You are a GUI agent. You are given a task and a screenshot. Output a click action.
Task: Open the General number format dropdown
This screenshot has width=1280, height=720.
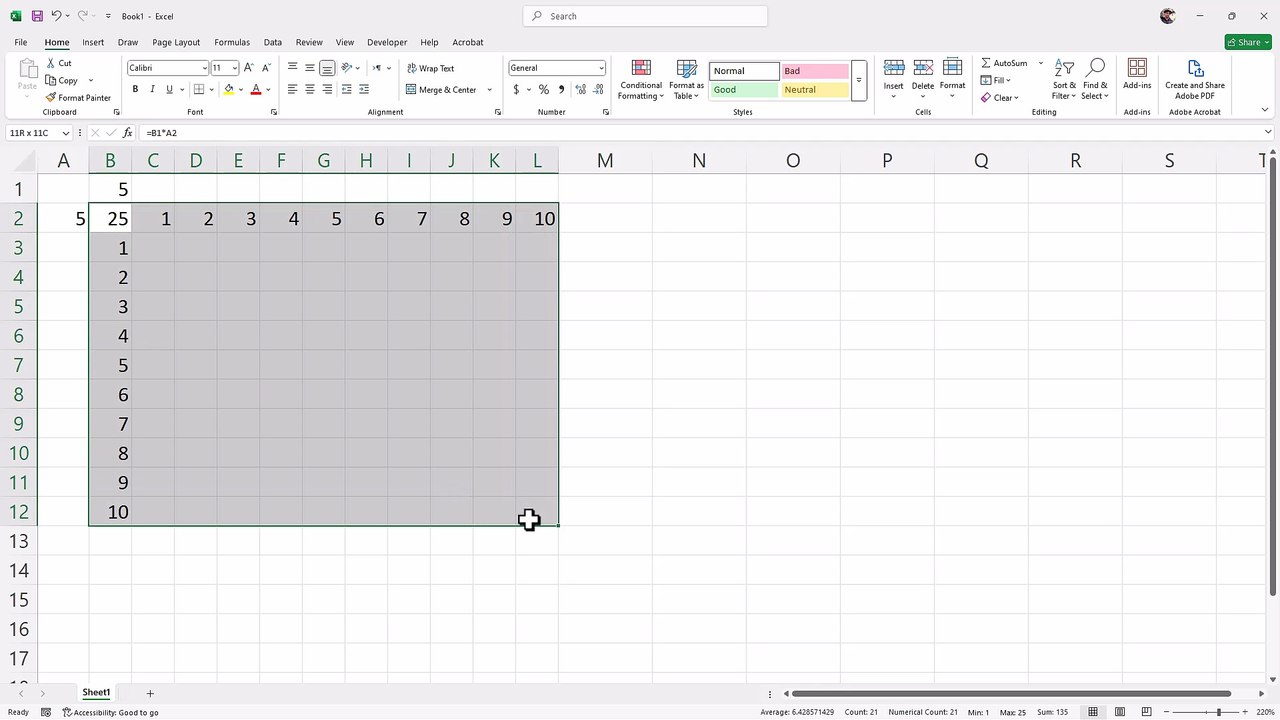tap(601, 68)
